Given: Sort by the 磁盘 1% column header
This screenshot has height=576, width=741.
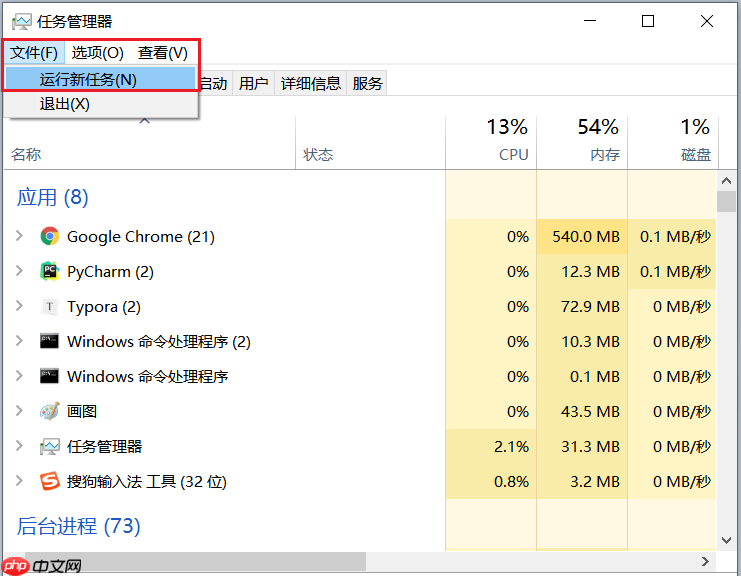Looking at the screenshot, I should point(673,143).
